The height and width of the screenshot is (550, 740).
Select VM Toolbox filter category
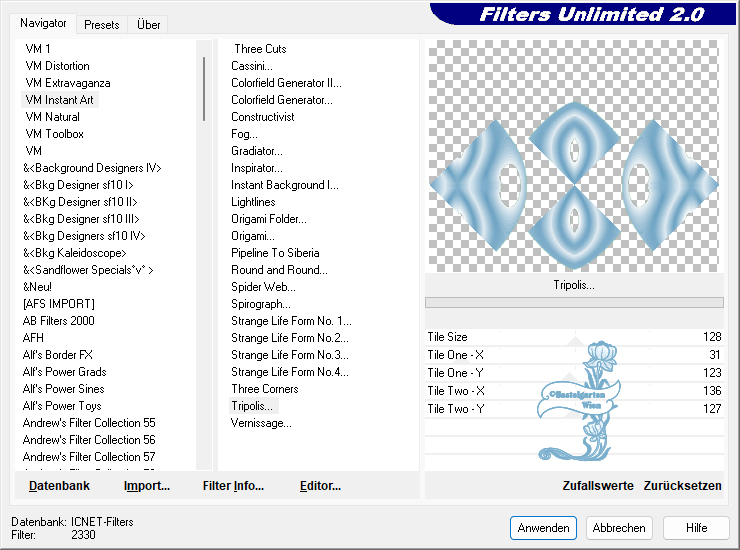[x=54, y=134]
